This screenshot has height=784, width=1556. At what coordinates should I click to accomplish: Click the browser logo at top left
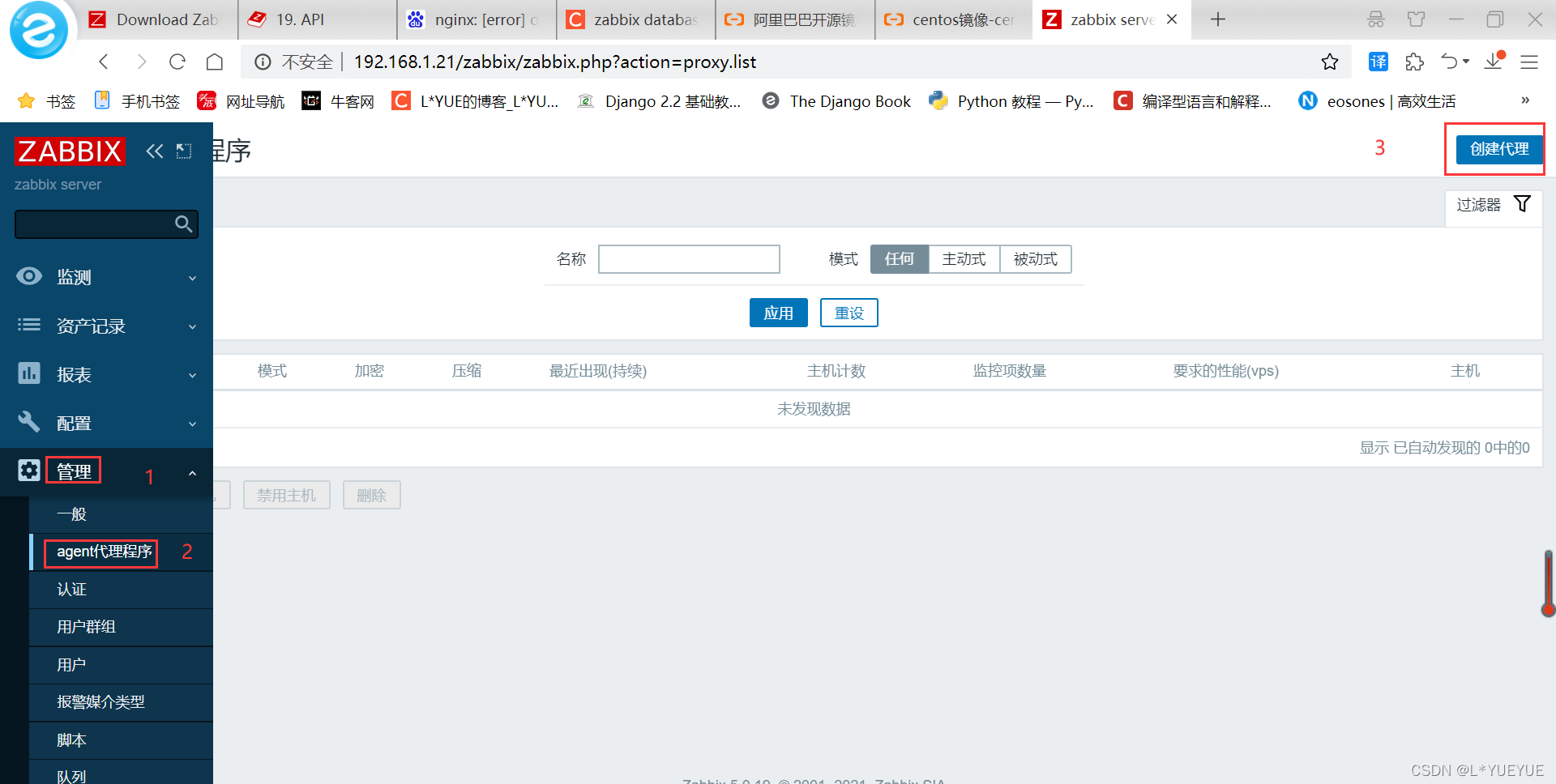[38, 31]
